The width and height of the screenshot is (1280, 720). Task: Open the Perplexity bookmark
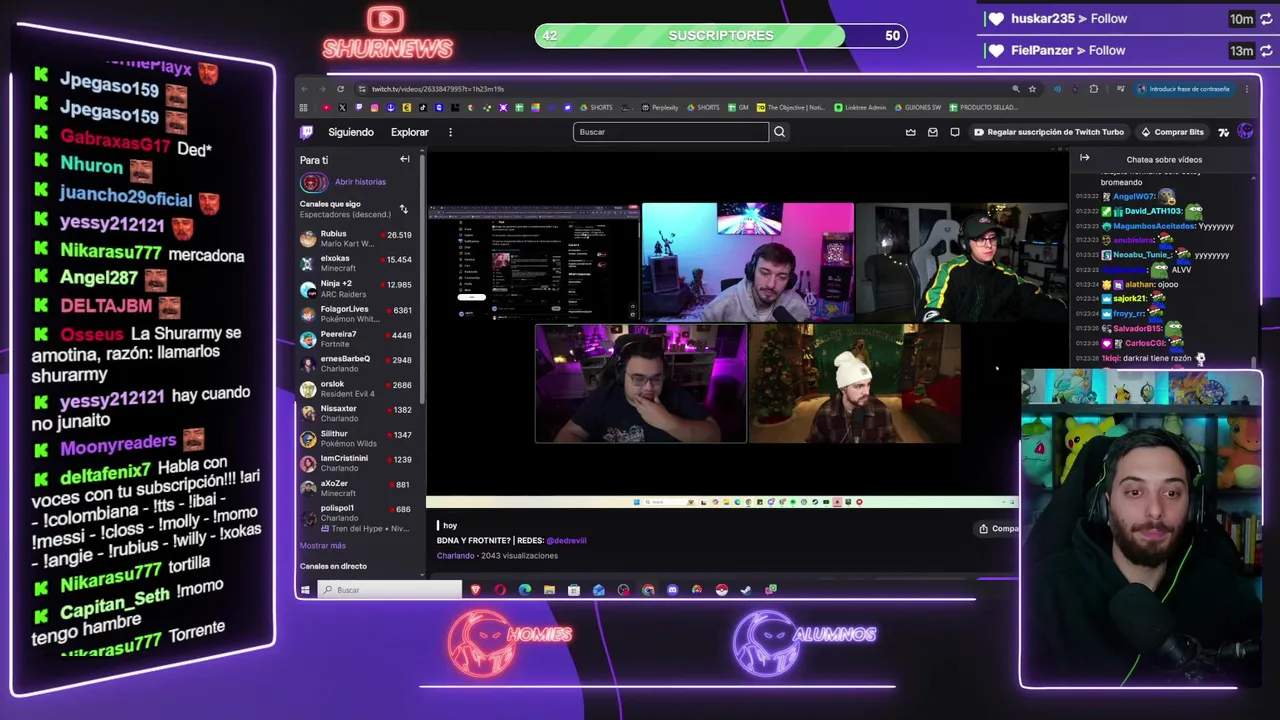point(660,107)
